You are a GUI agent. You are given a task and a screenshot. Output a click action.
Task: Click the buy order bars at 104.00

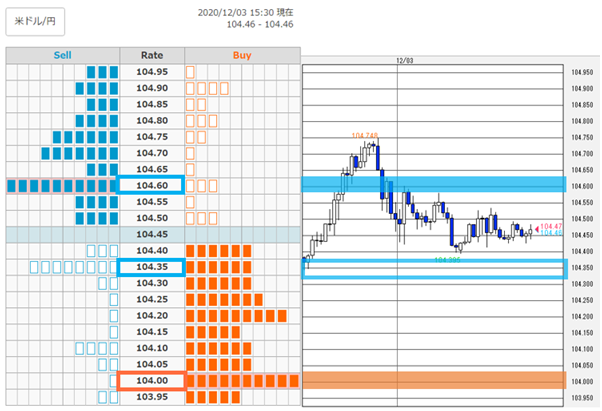coord(242,381)
